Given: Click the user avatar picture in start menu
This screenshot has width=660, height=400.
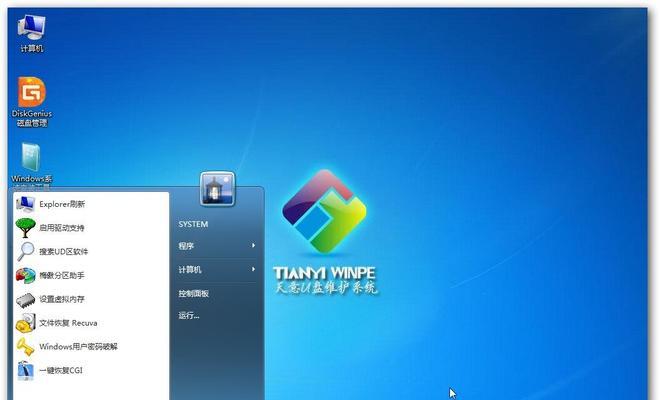Looking at the screenshot, I should [x=217, y=189].
